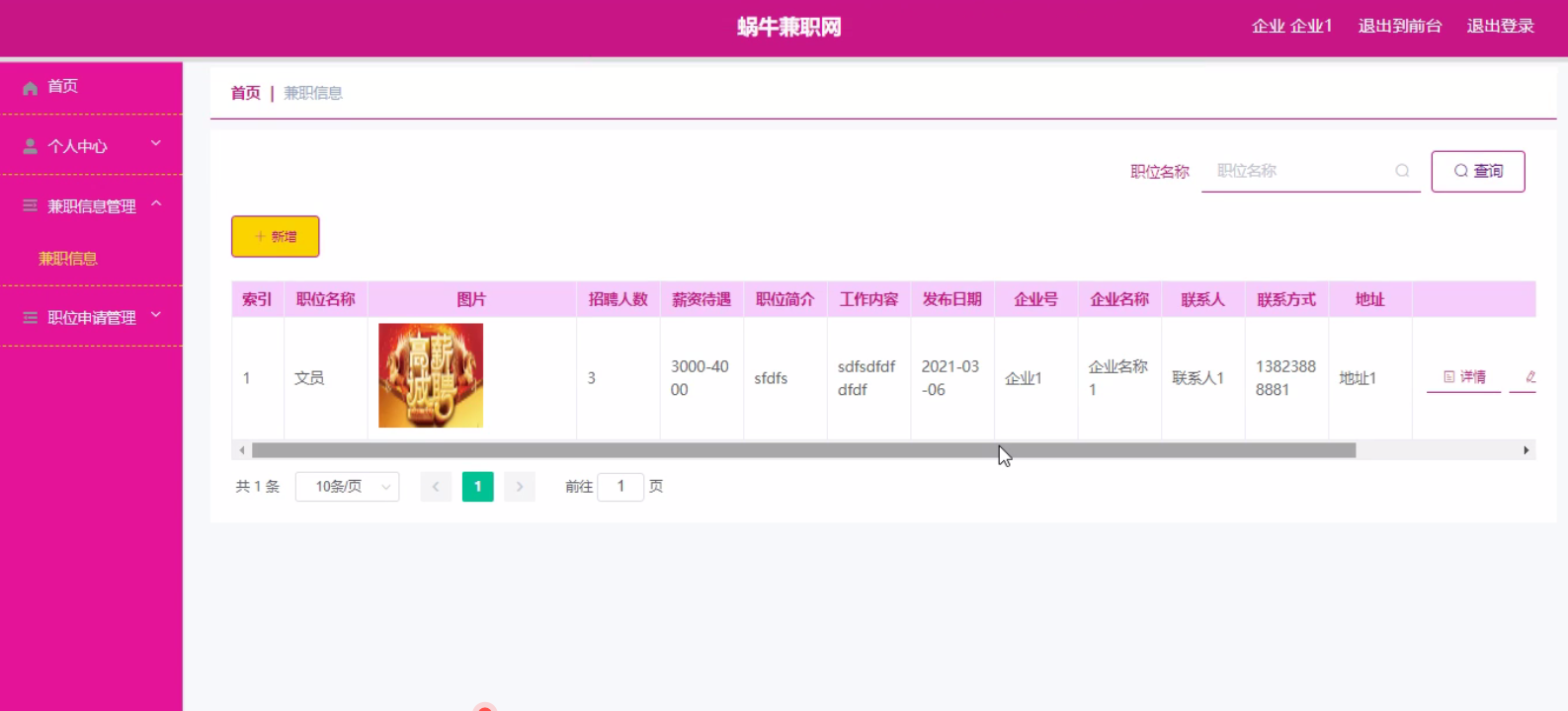Click the 招聘人数 column header
This screenshot has height=711, width=1568.
[619, 299]
